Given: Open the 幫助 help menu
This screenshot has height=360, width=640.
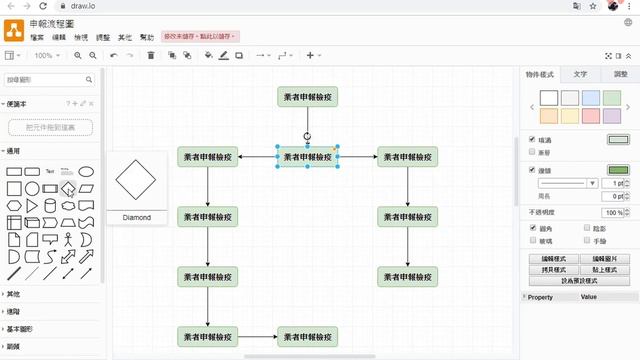Looking at the screenshot, I should [x=147, y=38].
